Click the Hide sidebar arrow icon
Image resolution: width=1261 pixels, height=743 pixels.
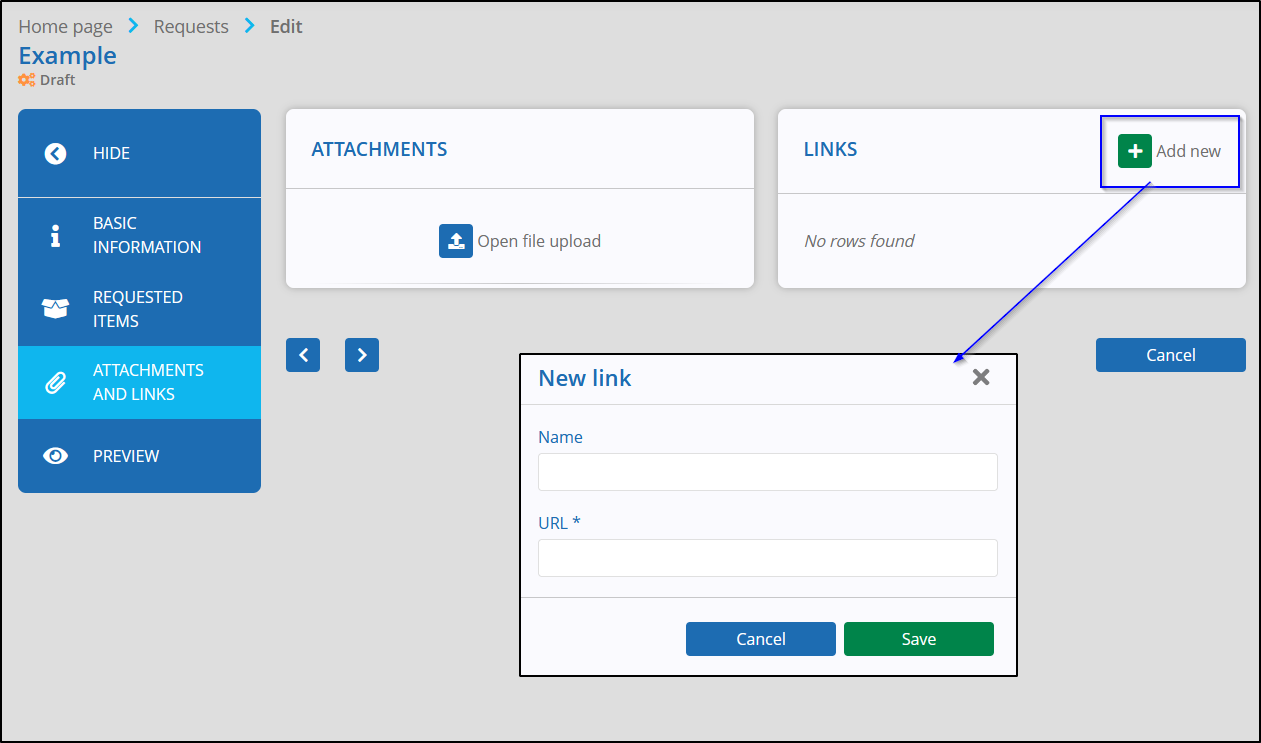(x=55, y=153)
